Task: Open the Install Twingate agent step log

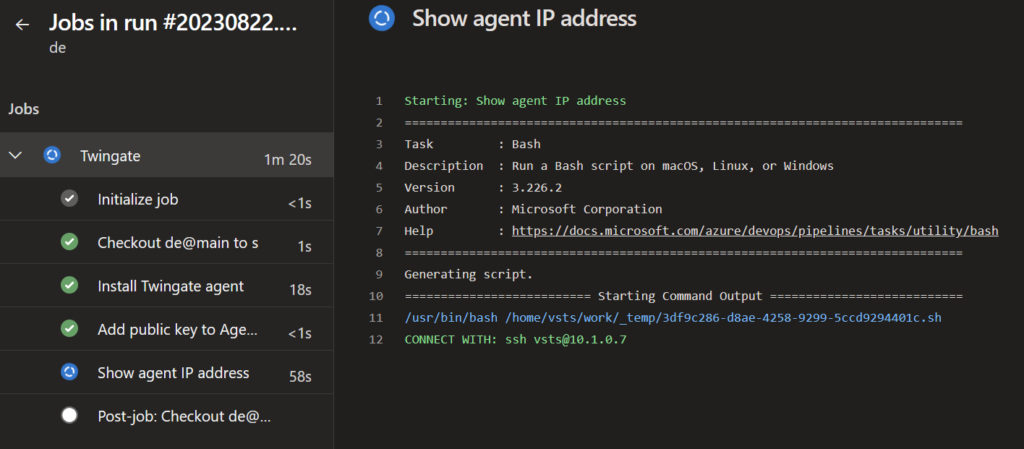Action: [170, 286]
